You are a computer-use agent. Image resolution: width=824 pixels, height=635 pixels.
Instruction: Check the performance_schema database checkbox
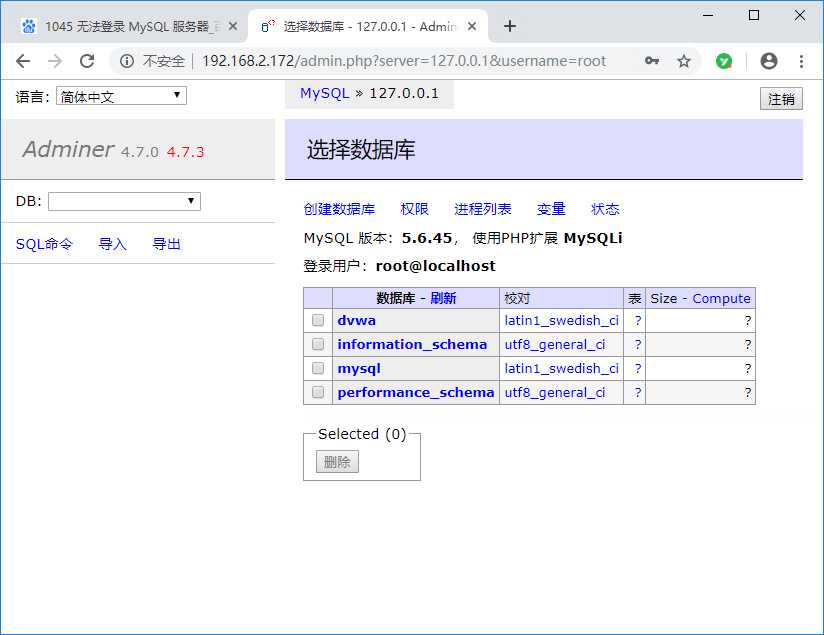click(x=318, y=392)
